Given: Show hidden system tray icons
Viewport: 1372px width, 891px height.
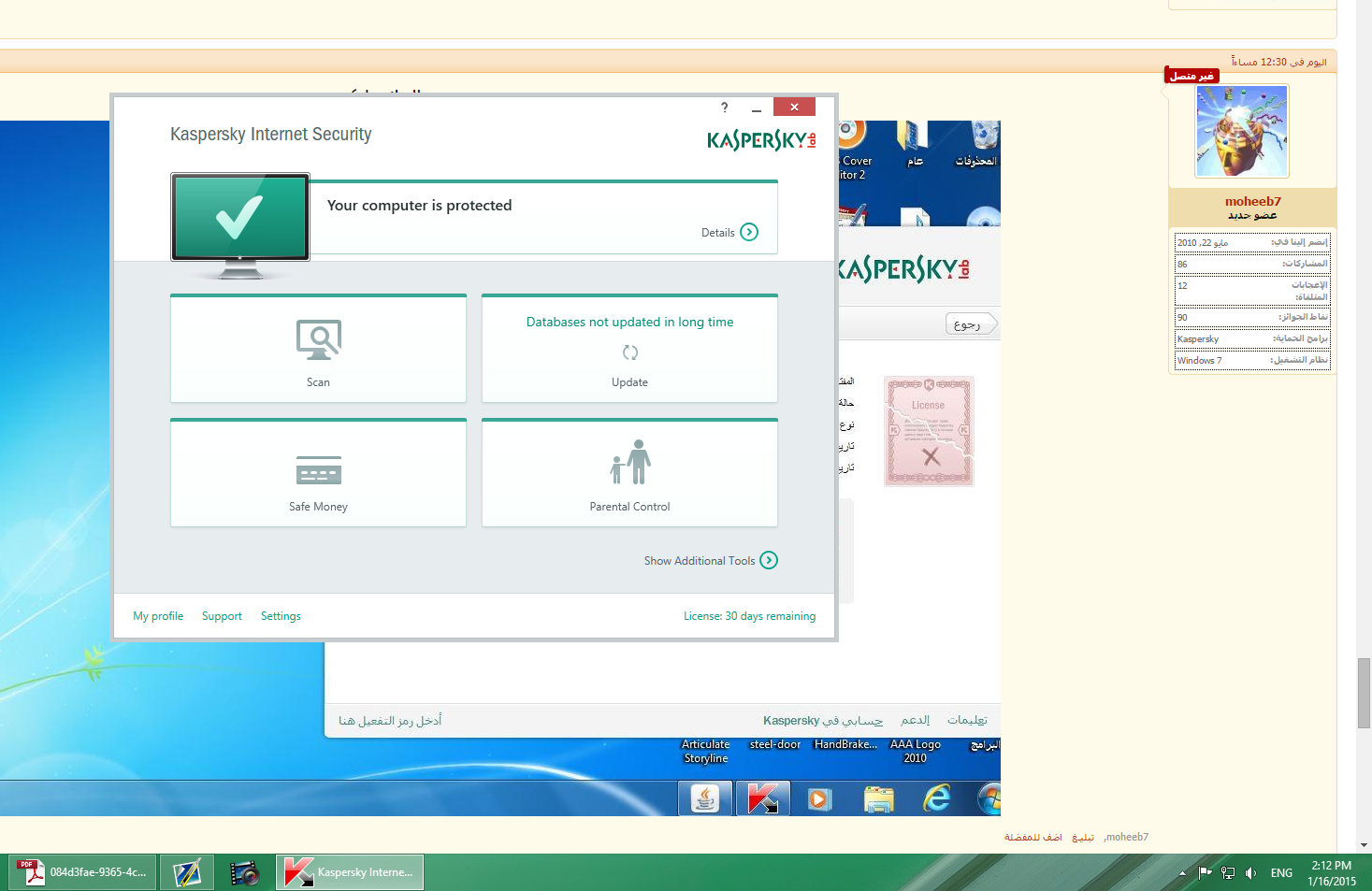Looking at the screenshot, I should (x=1182, y=873).
